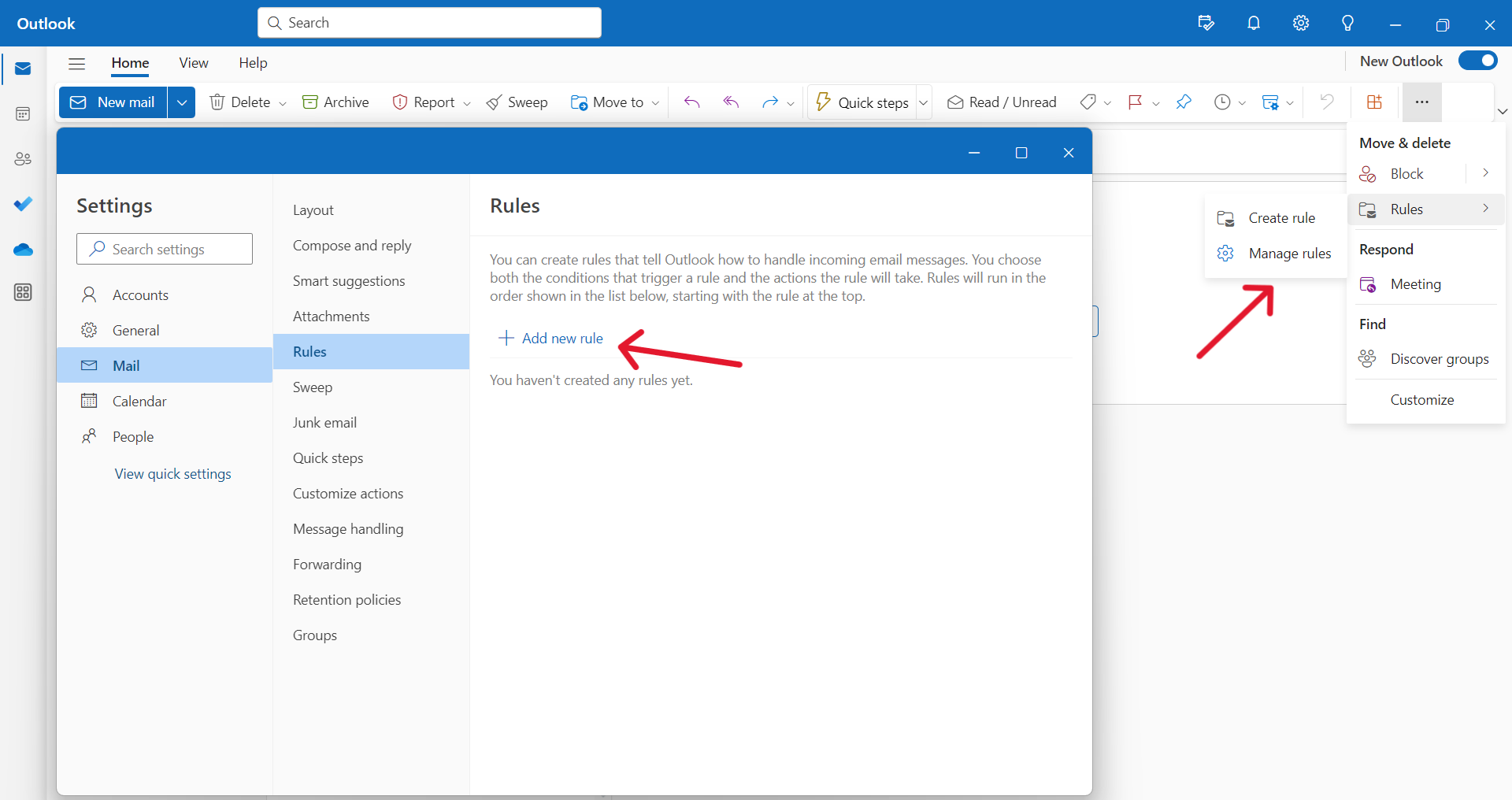Open People from the left sidebar
1512x800 pixels.
23,158
